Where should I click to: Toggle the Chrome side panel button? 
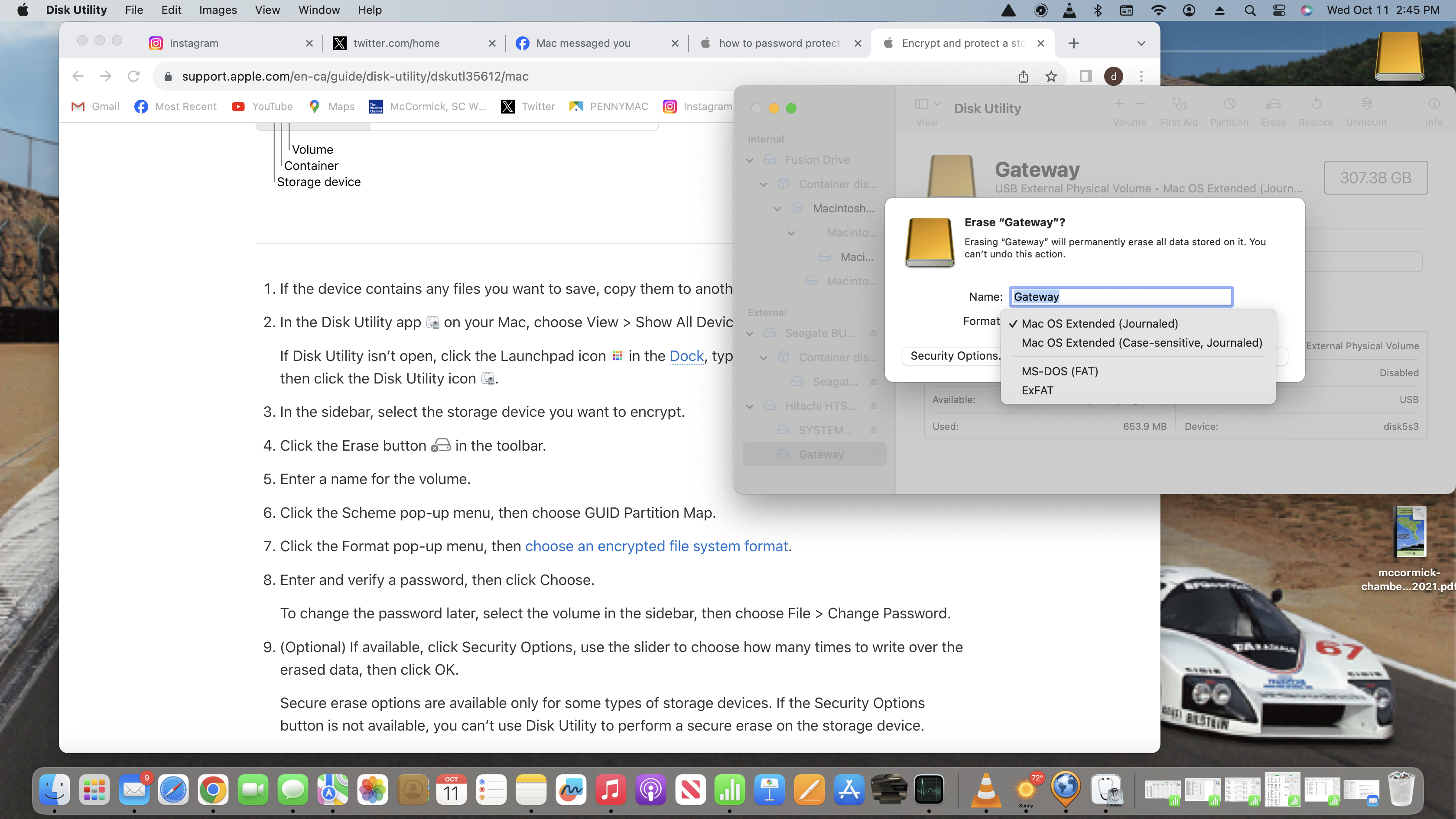1085,76
